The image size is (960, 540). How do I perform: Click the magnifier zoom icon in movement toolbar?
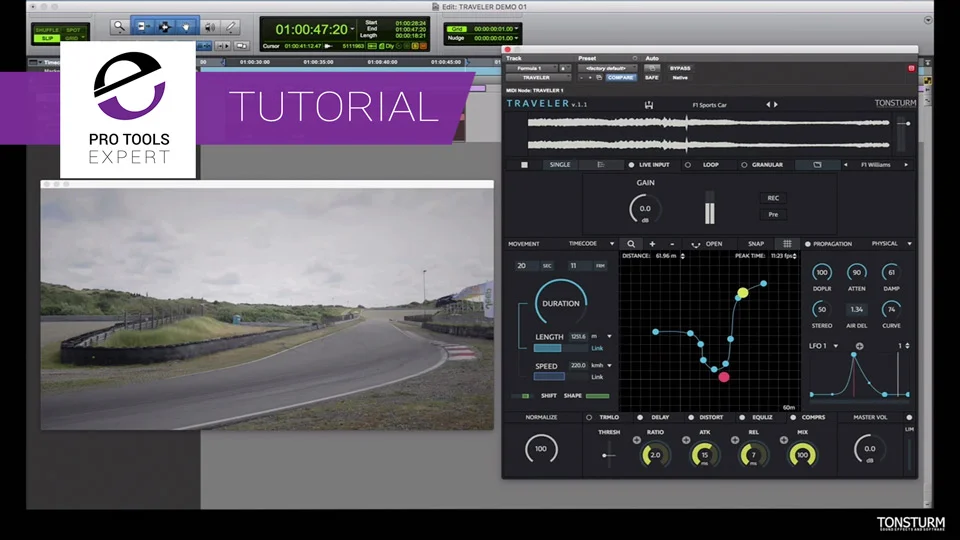(631, 244)
